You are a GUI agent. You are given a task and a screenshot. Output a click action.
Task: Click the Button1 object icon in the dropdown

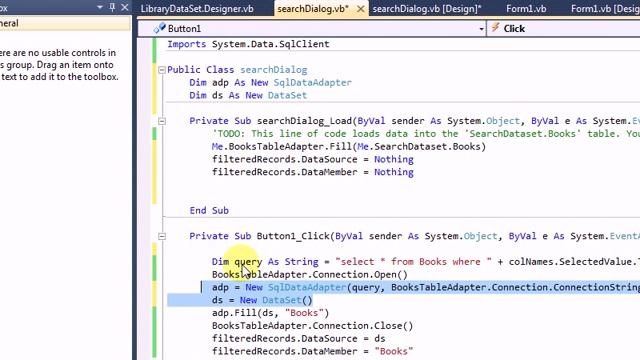(159, 28)
